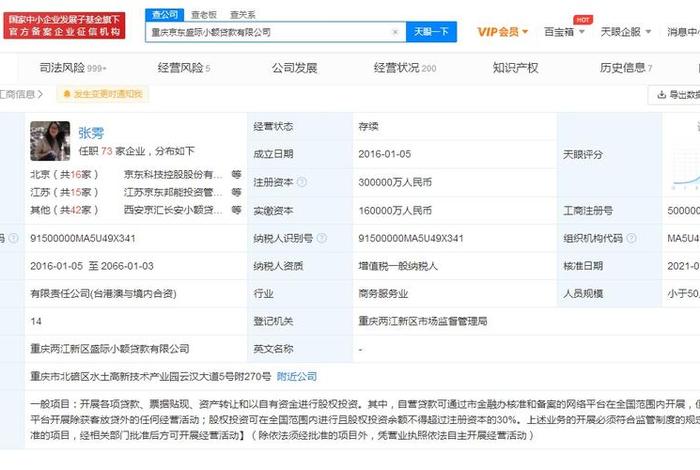
Task: Click the 其他（共42家） row
Action: click(64, 210)
